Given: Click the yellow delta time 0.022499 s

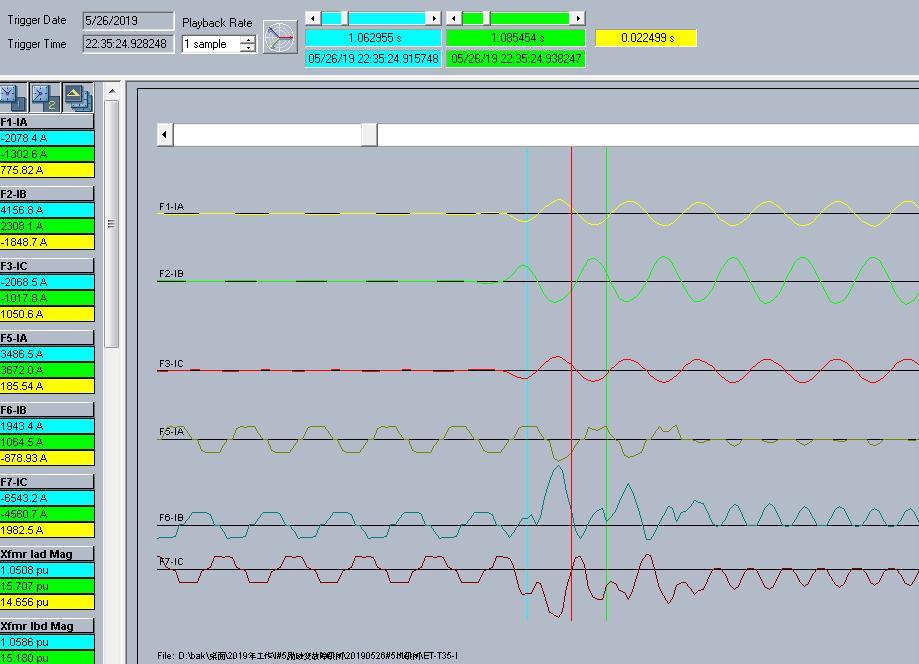Looking at the screenshot, I should pyautogui.click(x=646, y=38).
